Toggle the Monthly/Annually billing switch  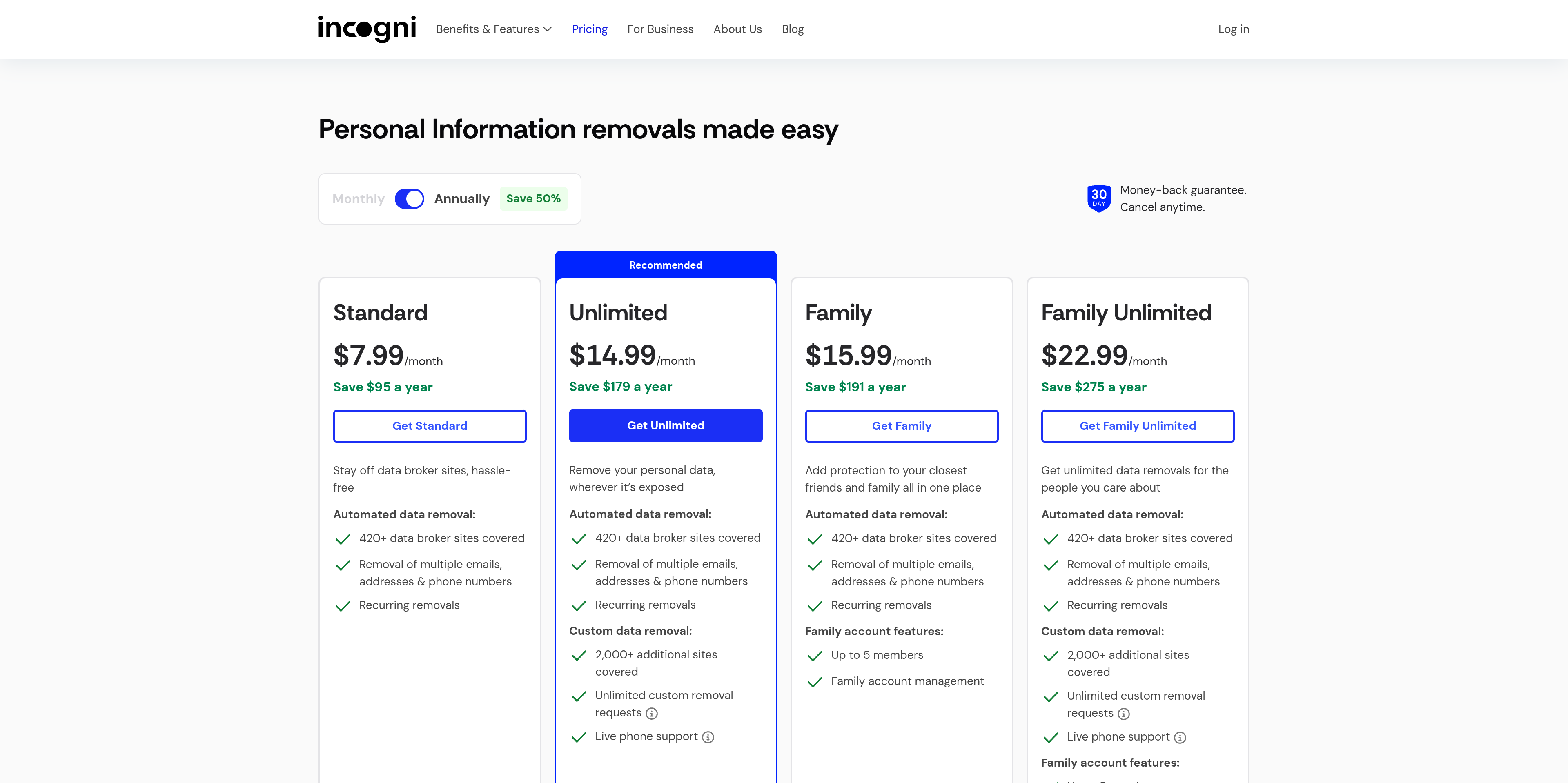click(409, 199)
